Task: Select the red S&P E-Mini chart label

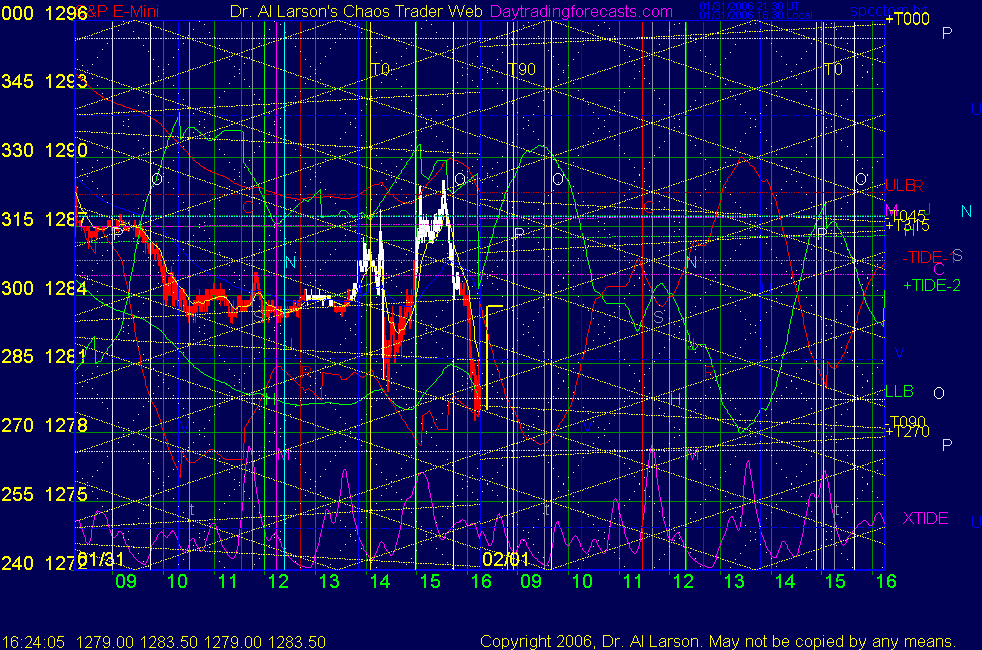Action: (119, 11)
